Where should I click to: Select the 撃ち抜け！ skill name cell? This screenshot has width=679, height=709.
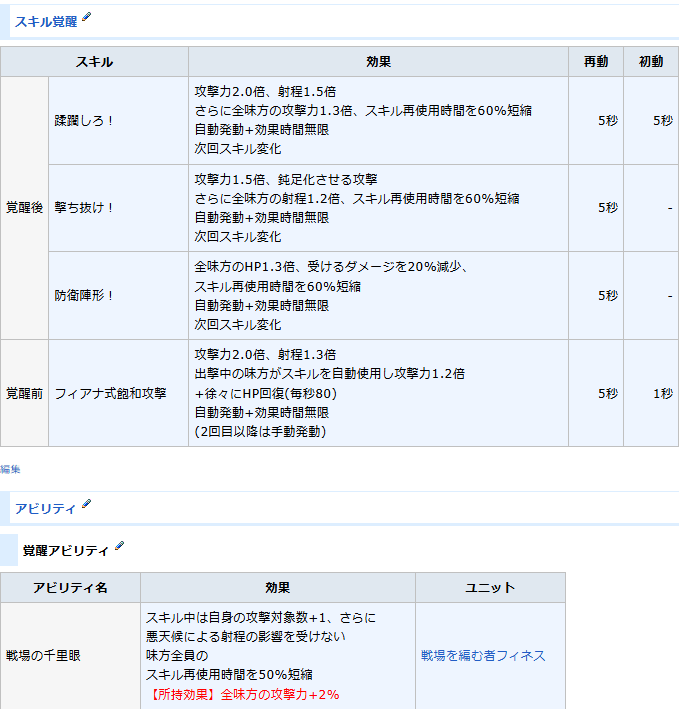85,208
